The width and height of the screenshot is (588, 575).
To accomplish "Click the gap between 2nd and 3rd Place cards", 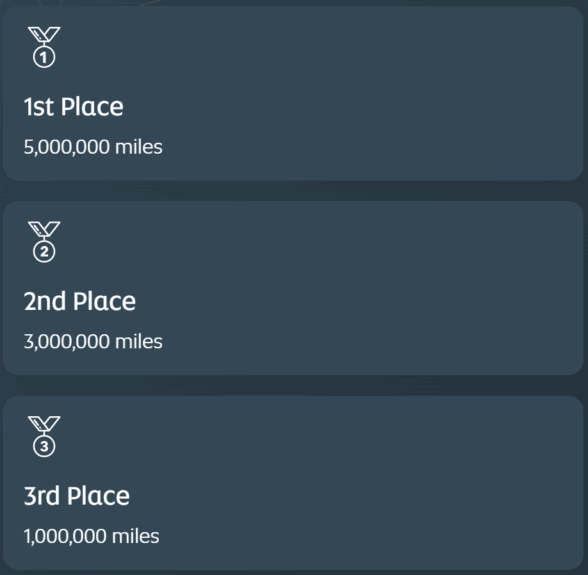I will click(293, 386).
